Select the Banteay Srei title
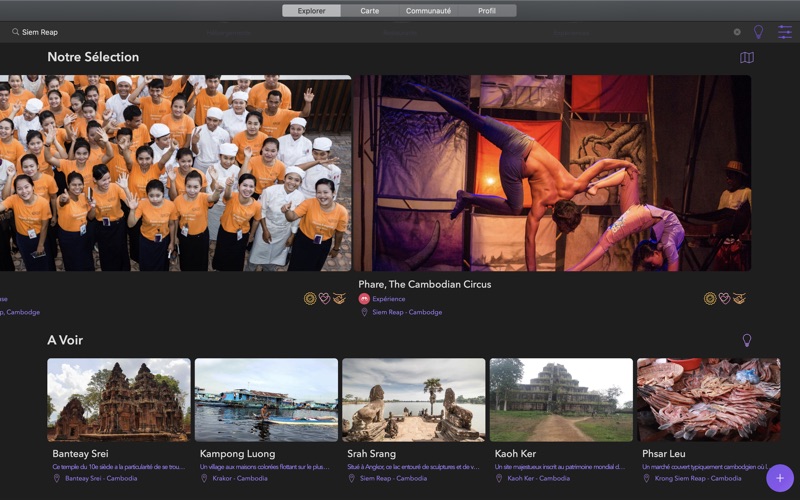The width and height of the screenshot is (800, 500). point(80,454)
